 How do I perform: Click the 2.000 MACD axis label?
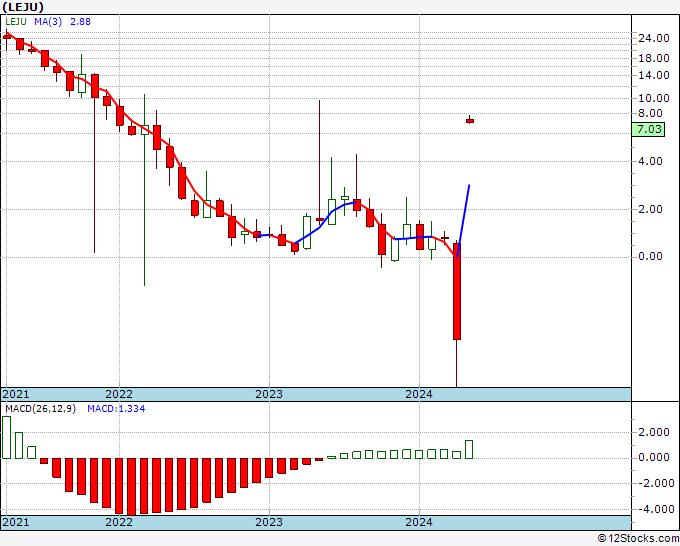point(654,432)
